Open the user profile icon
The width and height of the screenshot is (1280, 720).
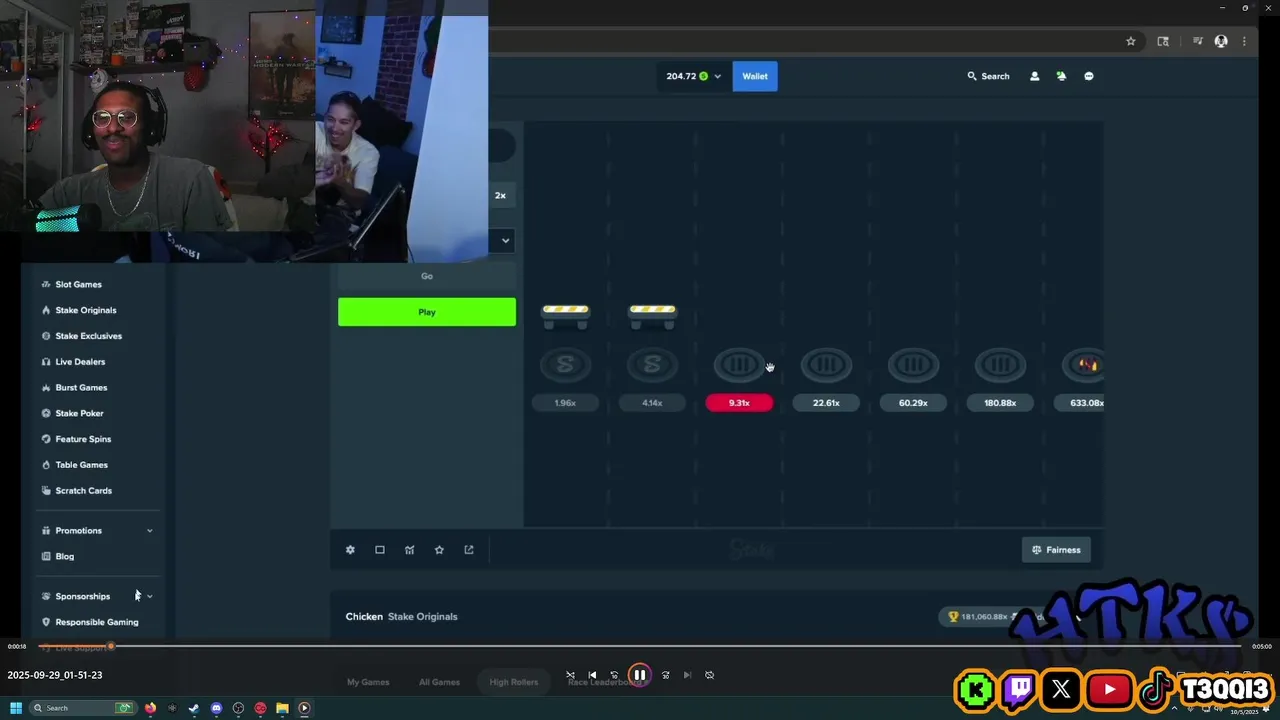coord(1034,76)
